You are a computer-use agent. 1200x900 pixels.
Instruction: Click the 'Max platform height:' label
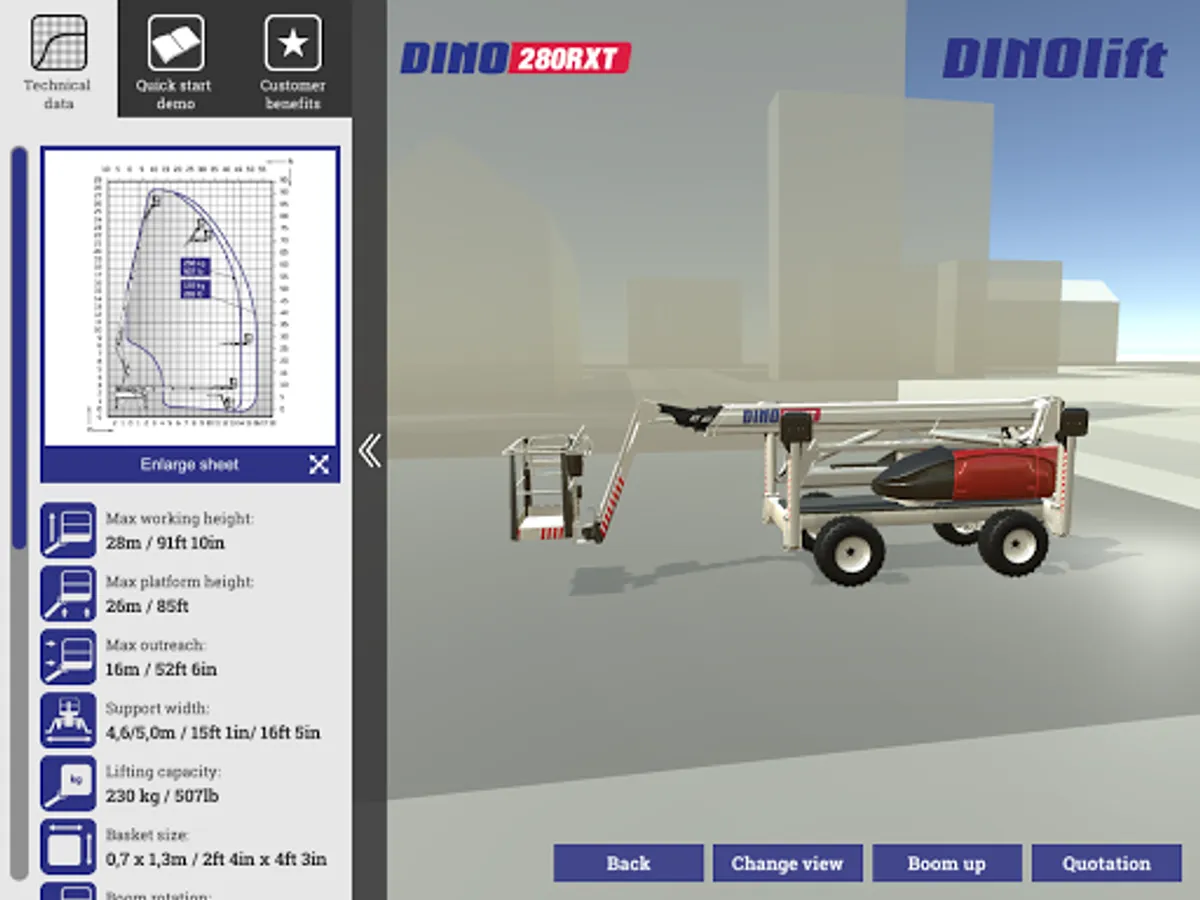tap(180, 582)
